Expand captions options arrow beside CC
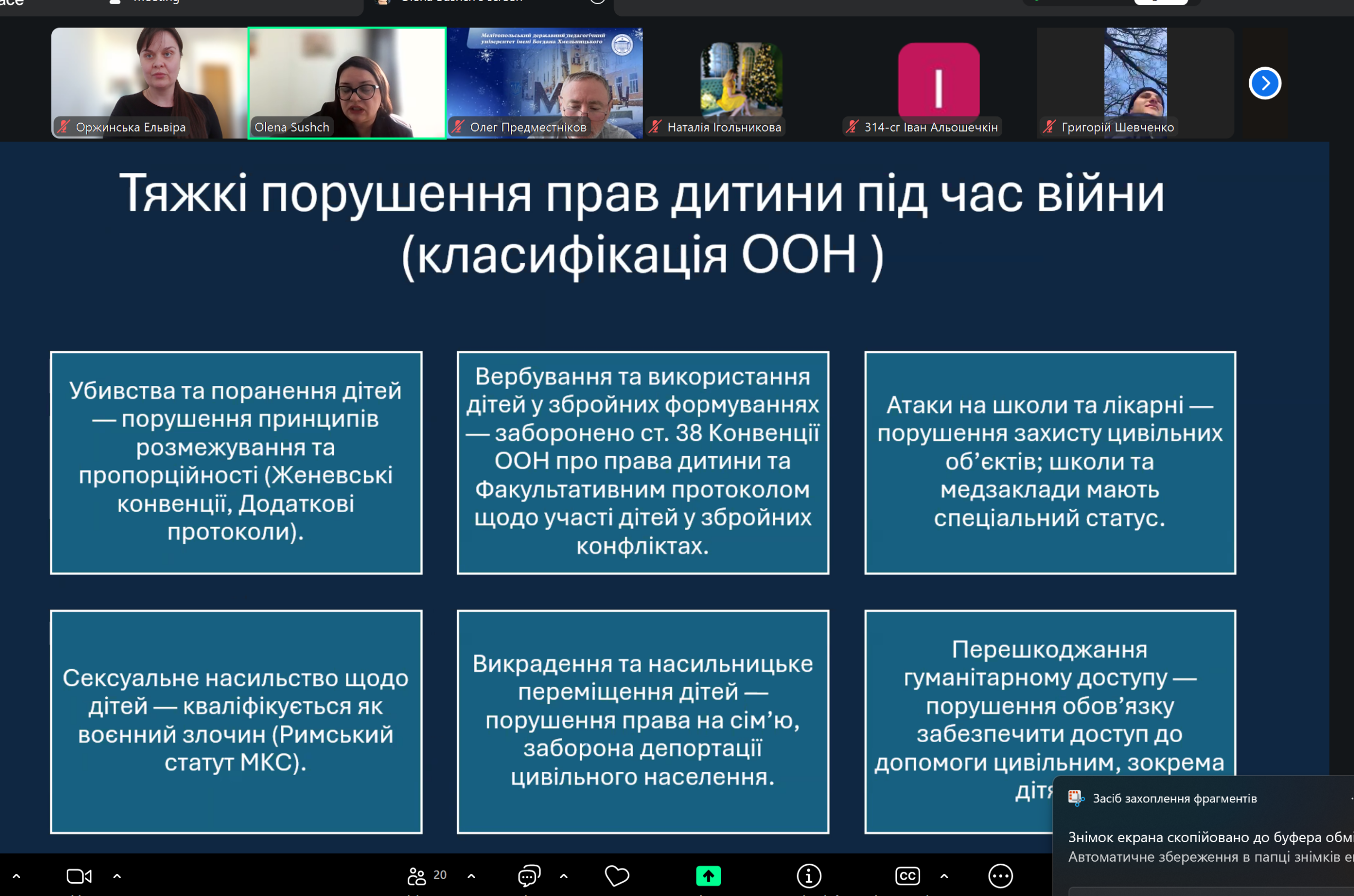Viewport: 1354px width, 896px height. tap(944, 876)
